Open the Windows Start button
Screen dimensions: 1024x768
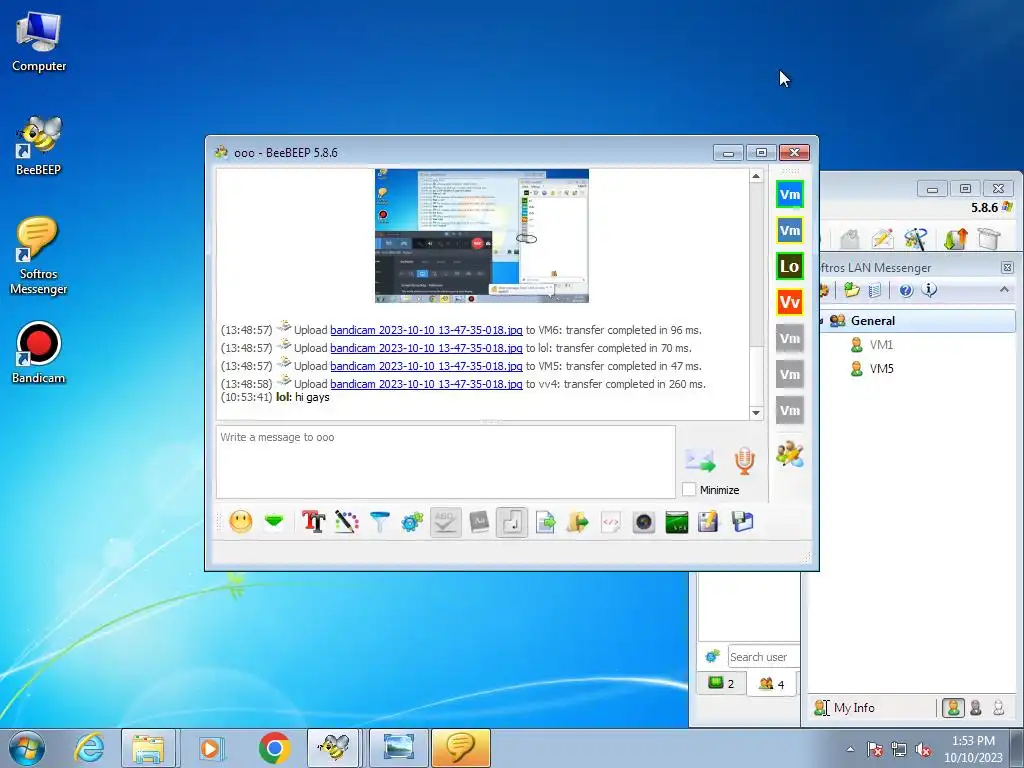tap(27, 748)
